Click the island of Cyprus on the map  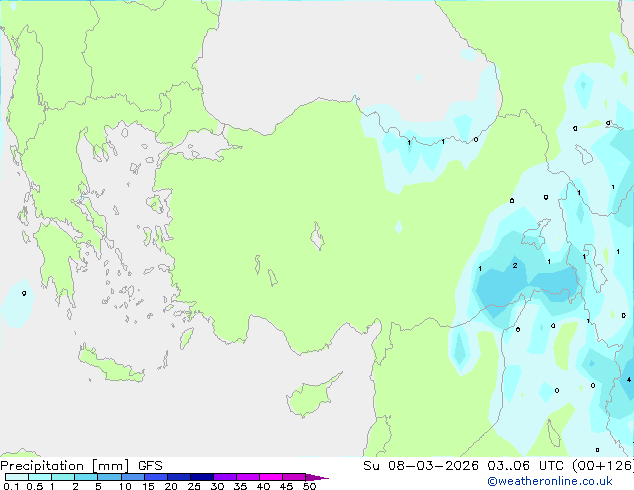click(x=313, y=395)
